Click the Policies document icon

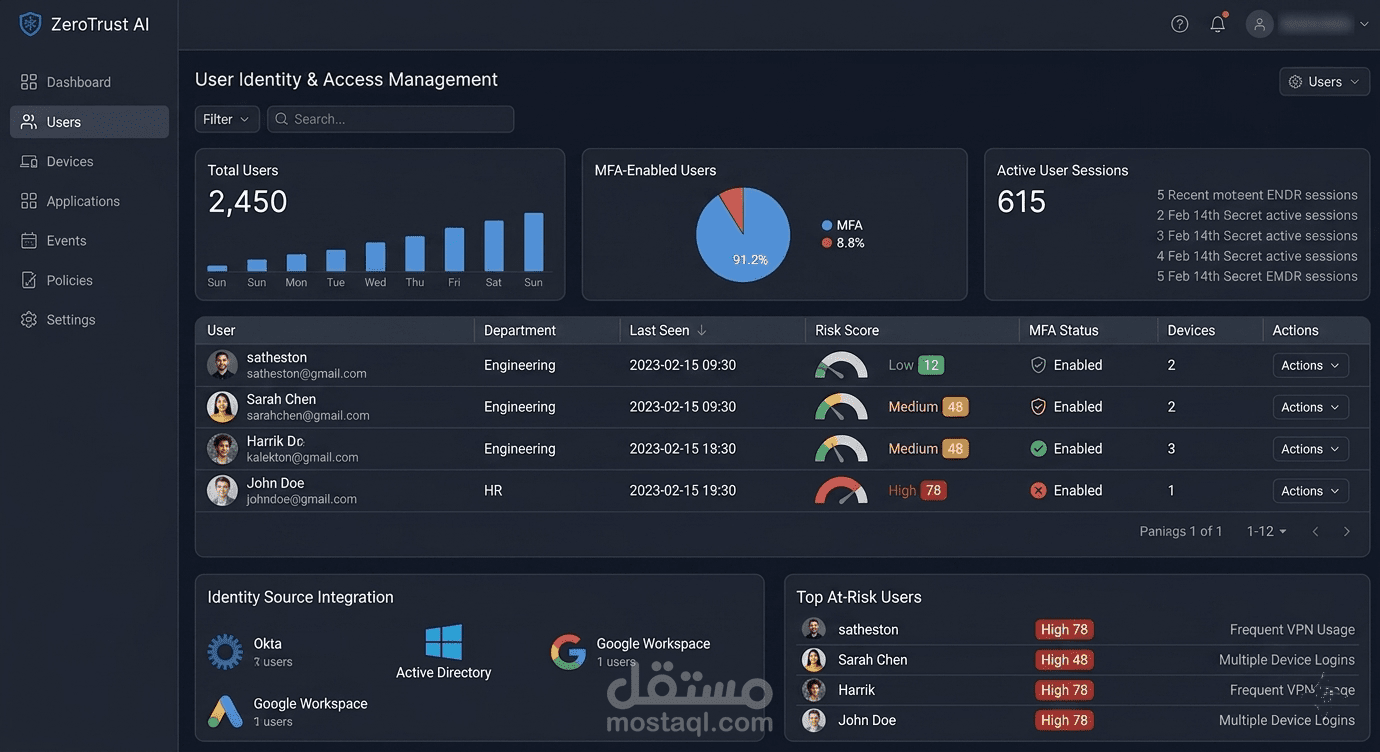(x=29, y=280)
